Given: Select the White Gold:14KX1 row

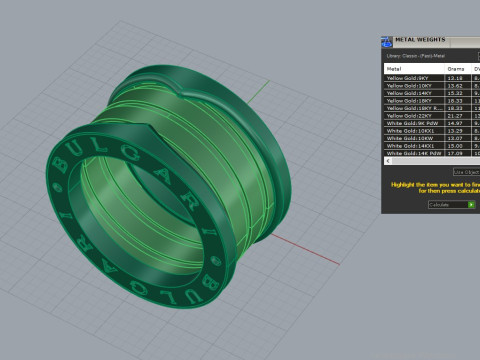Looking at the screenshot, I should point(432,146).
